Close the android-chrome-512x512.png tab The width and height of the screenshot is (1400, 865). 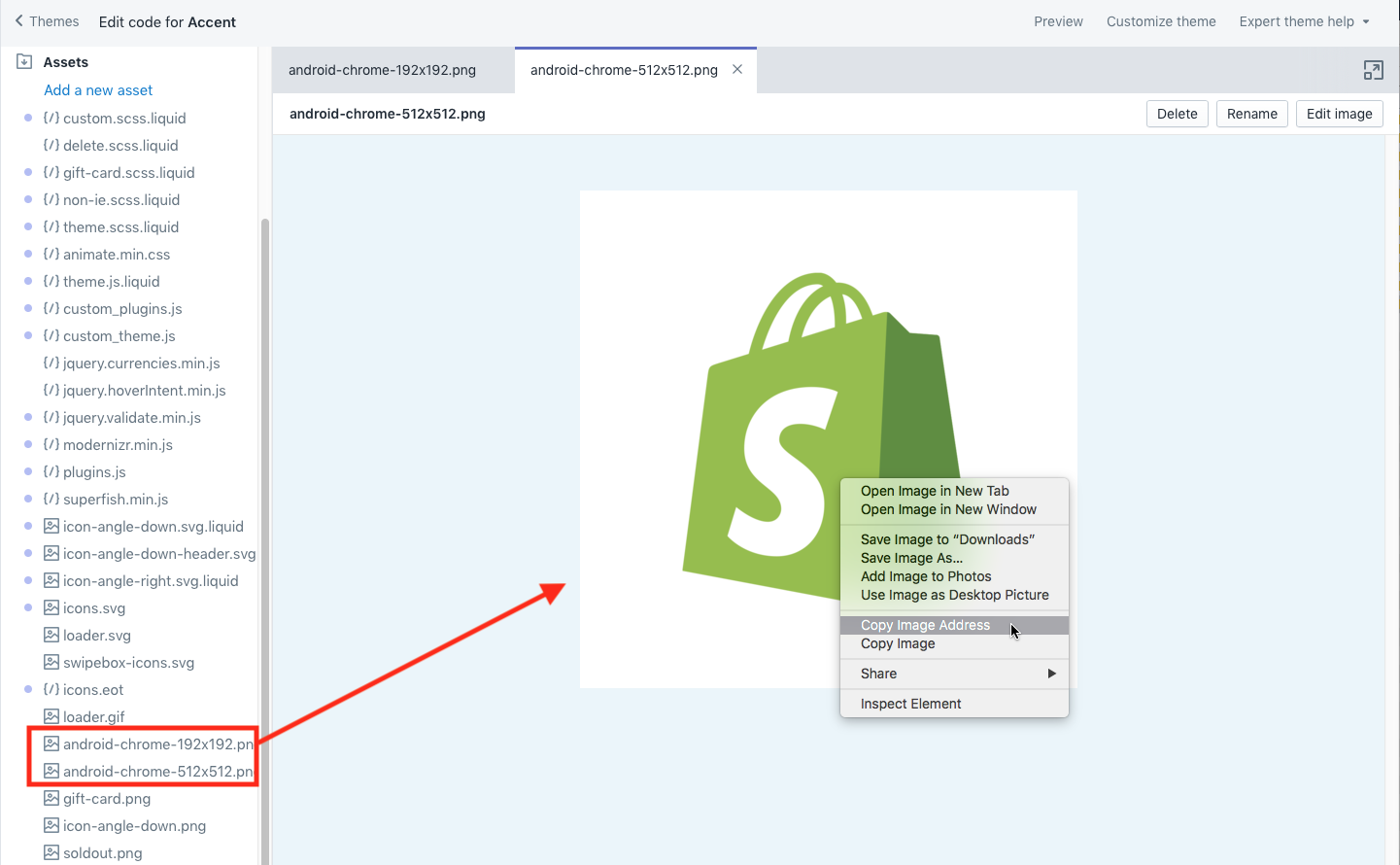(736, 69)
